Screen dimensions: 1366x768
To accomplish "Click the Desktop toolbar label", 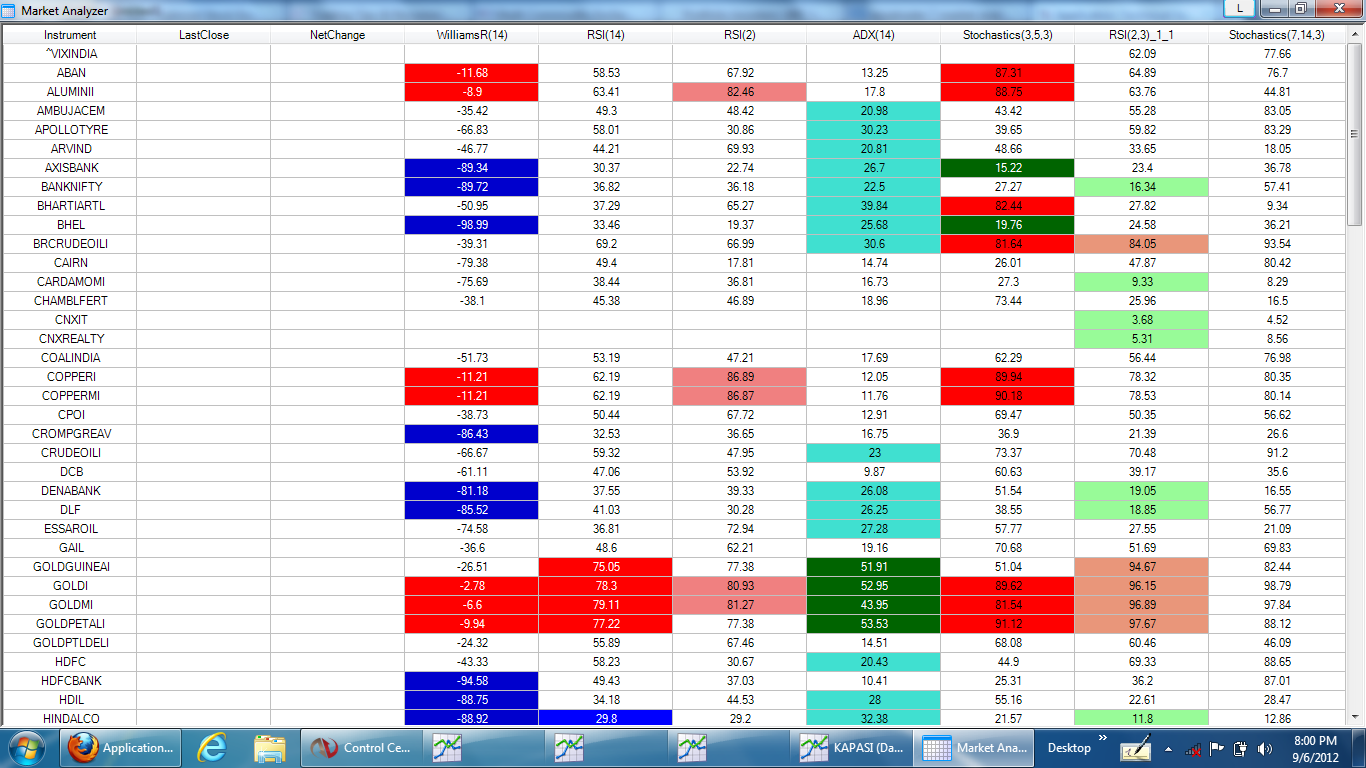I will 1069,748.
